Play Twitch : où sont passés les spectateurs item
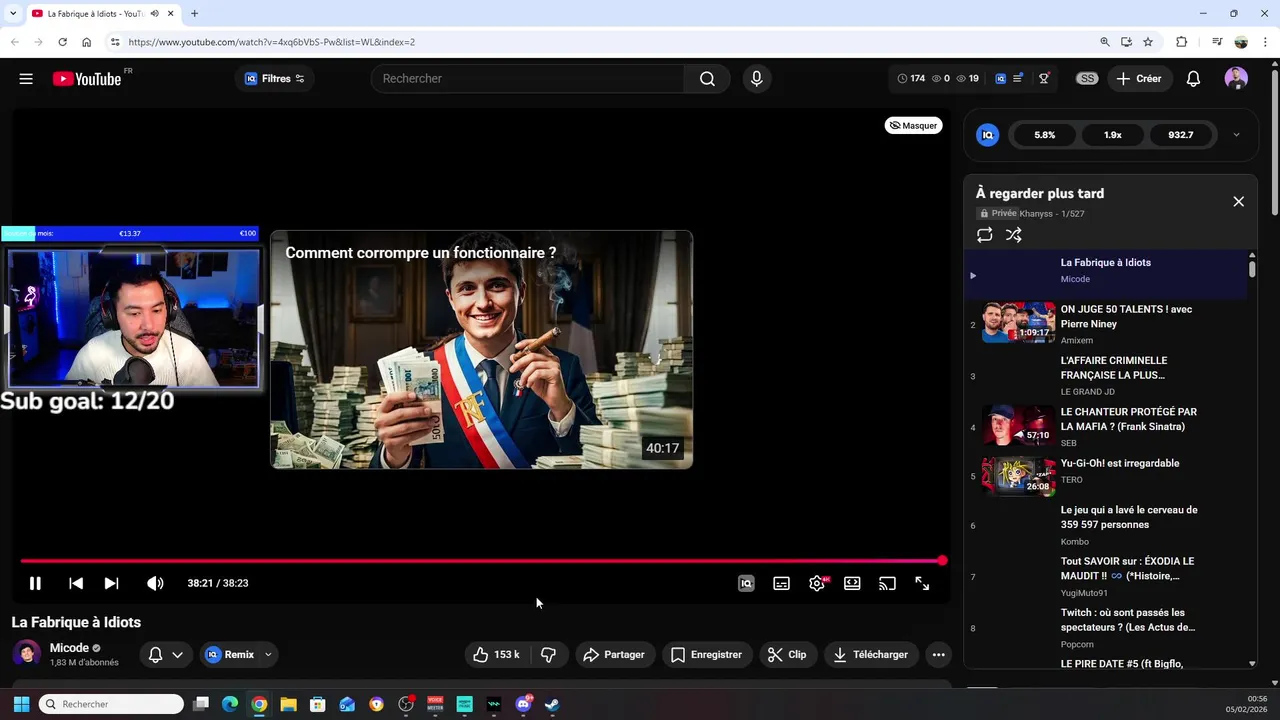This screenshot has height=720, width=1280. (x=1106, y=628)
